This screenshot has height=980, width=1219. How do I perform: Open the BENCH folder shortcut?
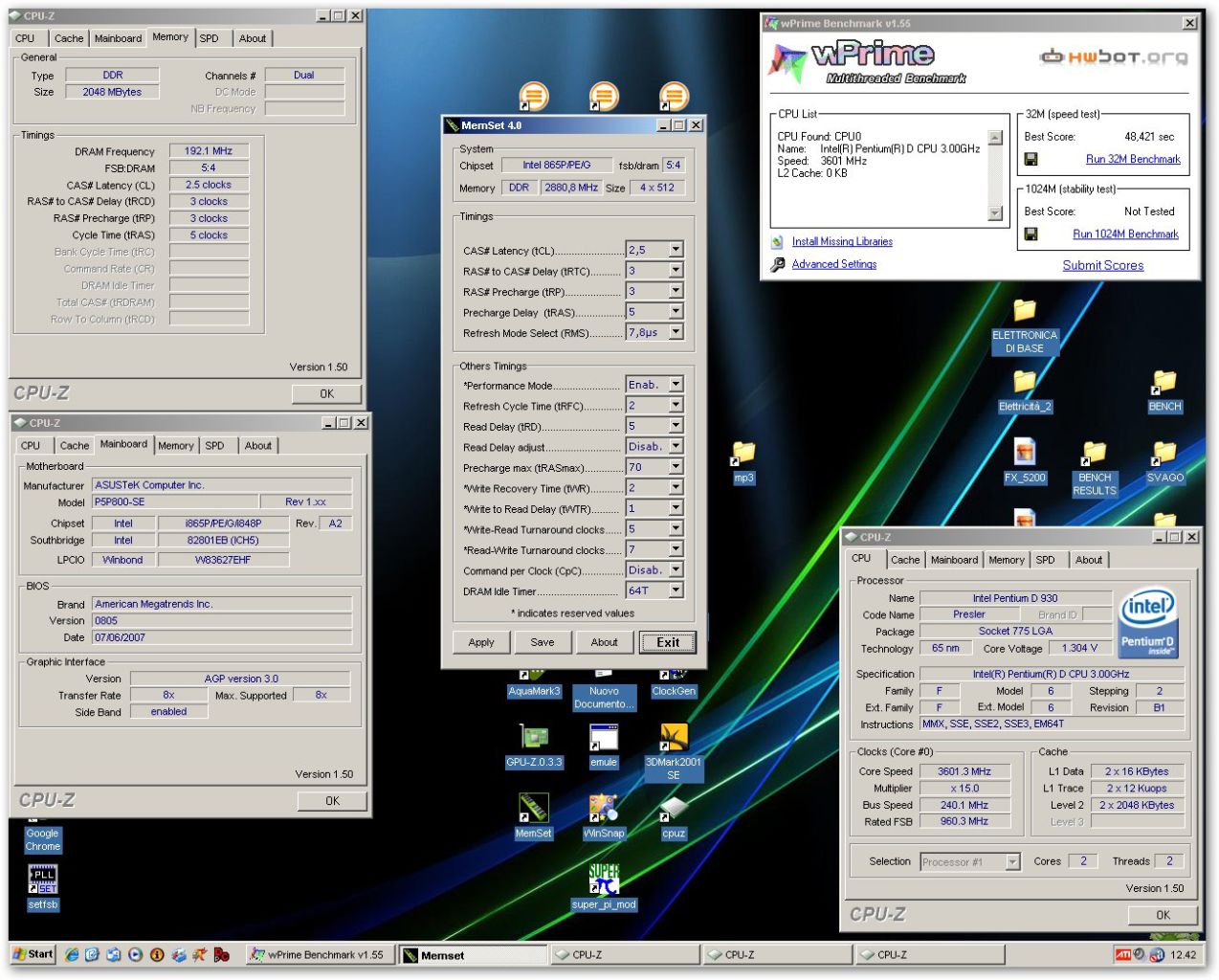tap(1164, 392)
